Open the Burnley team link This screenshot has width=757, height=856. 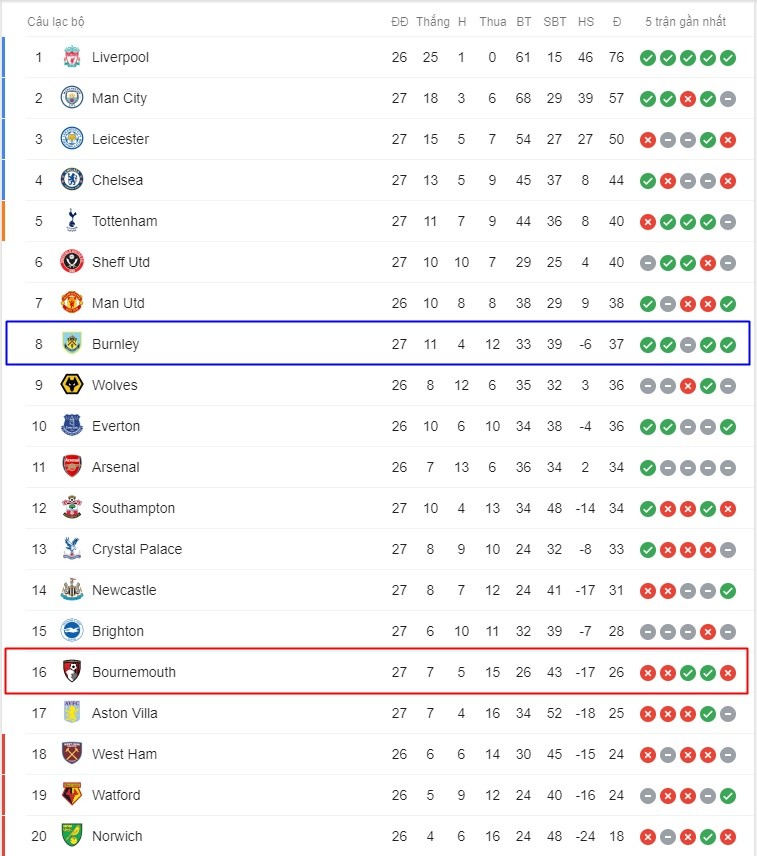point(115,344)
